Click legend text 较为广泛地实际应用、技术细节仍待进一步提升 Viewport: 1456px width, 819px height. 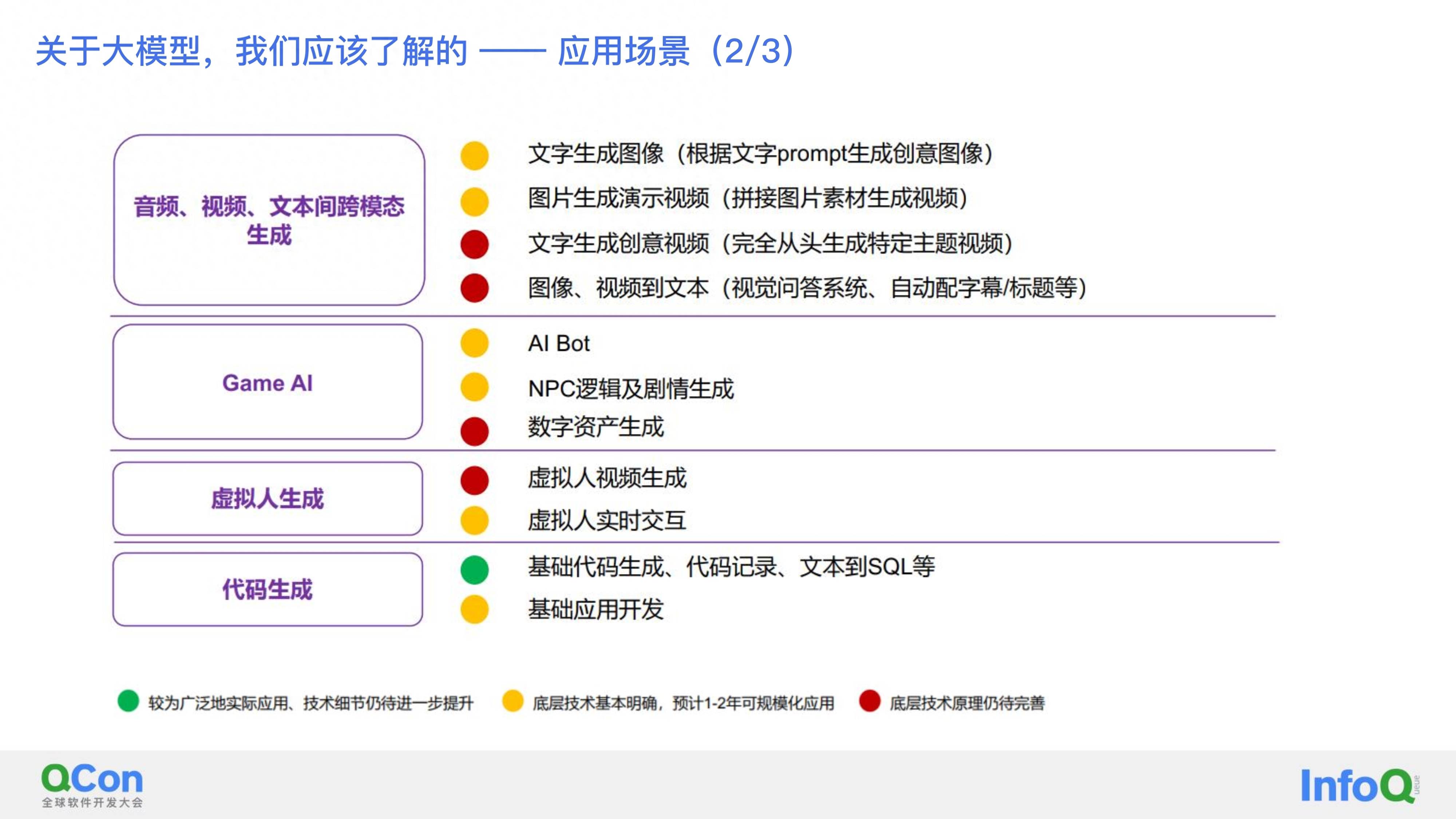311,703
